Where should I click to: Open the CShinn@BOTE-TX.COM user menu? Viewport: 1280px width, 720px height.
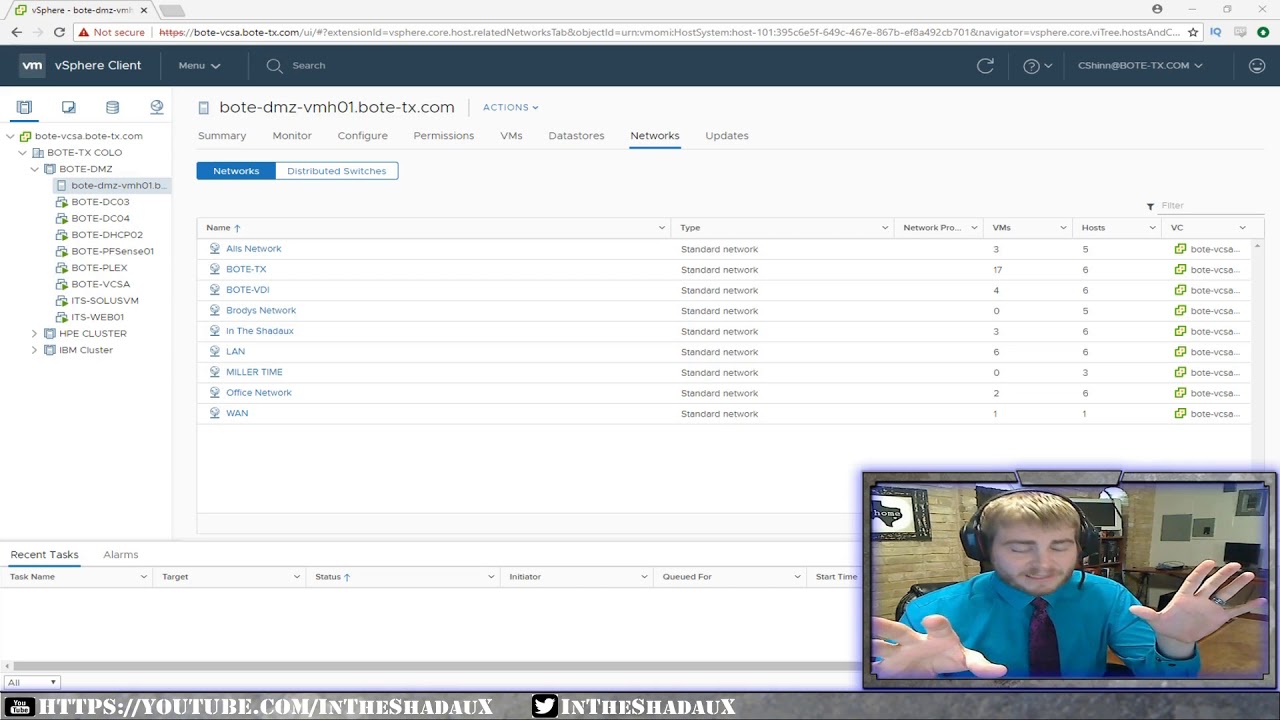click(1140, 66)
